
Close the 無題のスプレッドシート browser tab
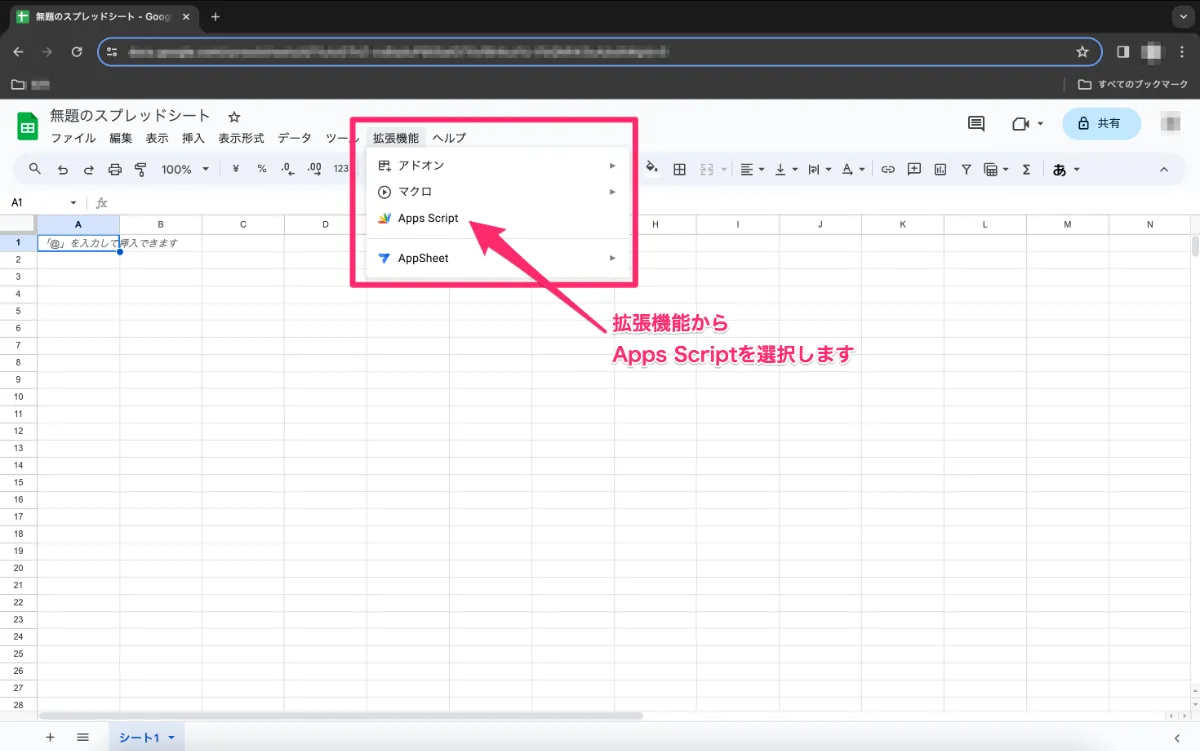[x=186, y=17]
